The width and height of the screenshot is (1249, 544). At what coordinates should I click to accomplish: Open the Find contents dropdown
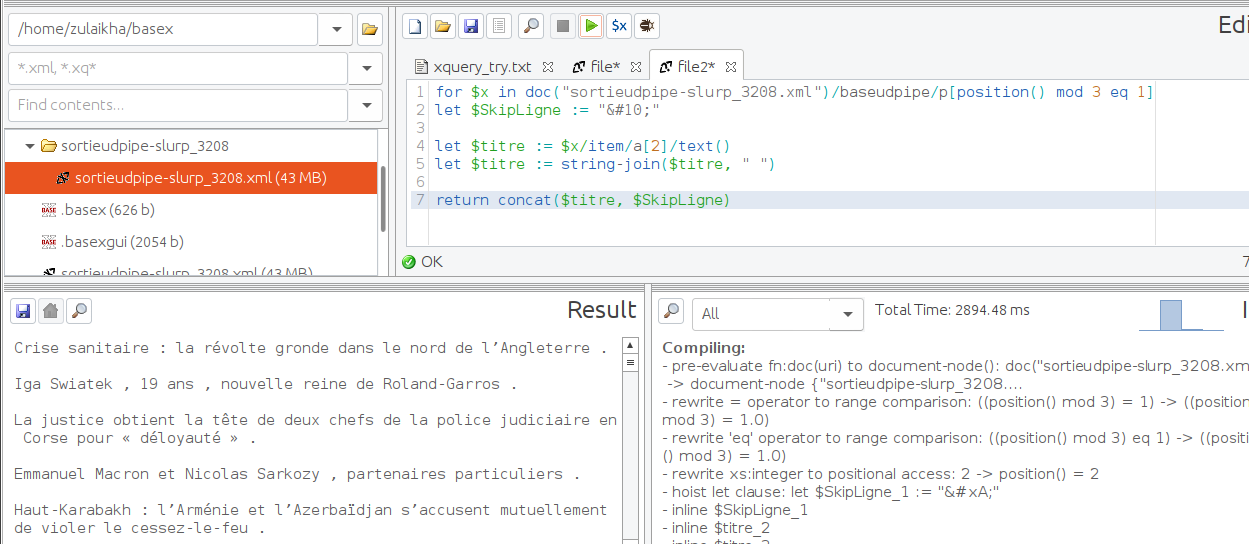pyautogui.click(x=365, y=105)
